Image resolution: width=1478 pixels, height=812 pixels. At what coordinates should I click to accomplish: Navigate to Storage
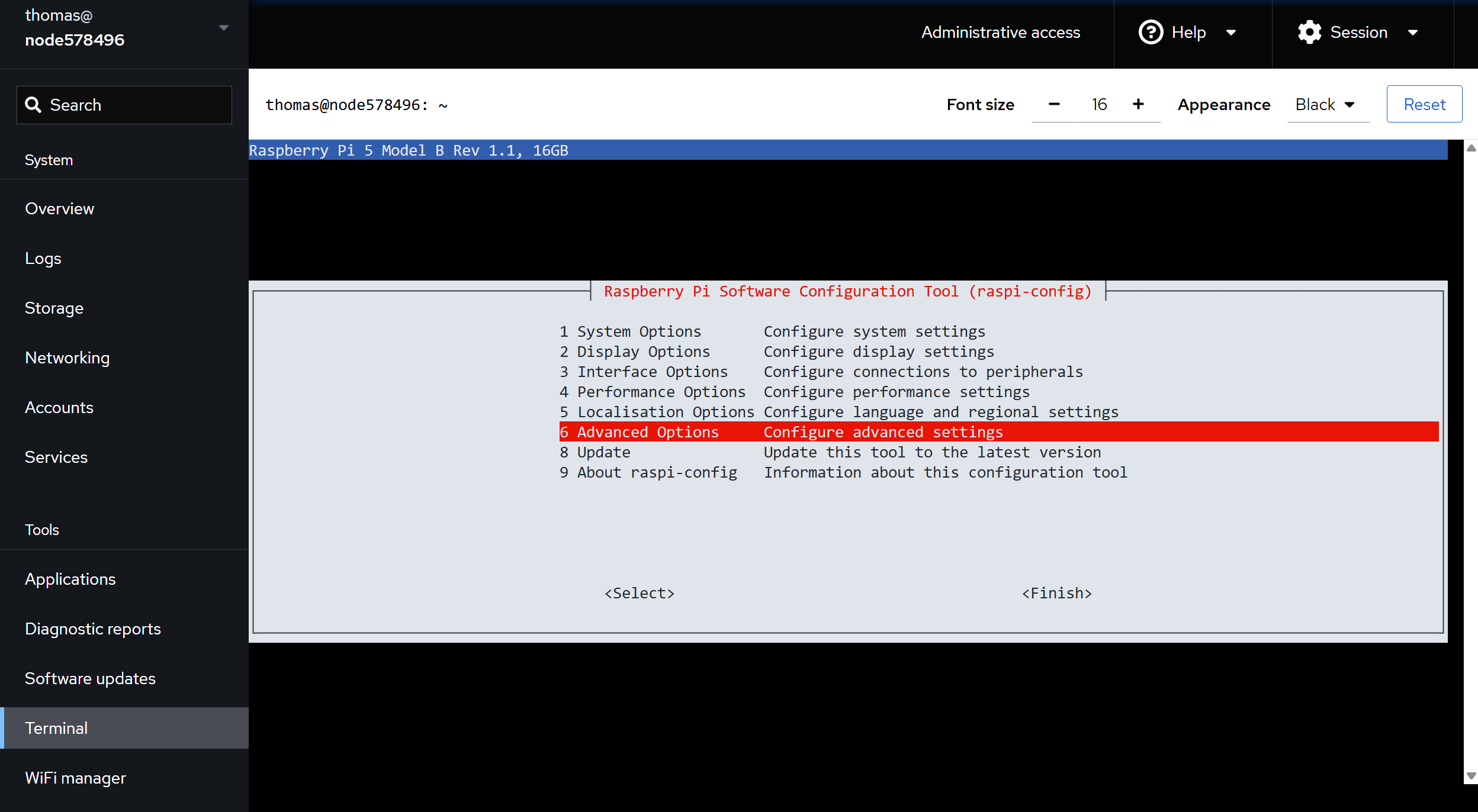pos(54,308)
